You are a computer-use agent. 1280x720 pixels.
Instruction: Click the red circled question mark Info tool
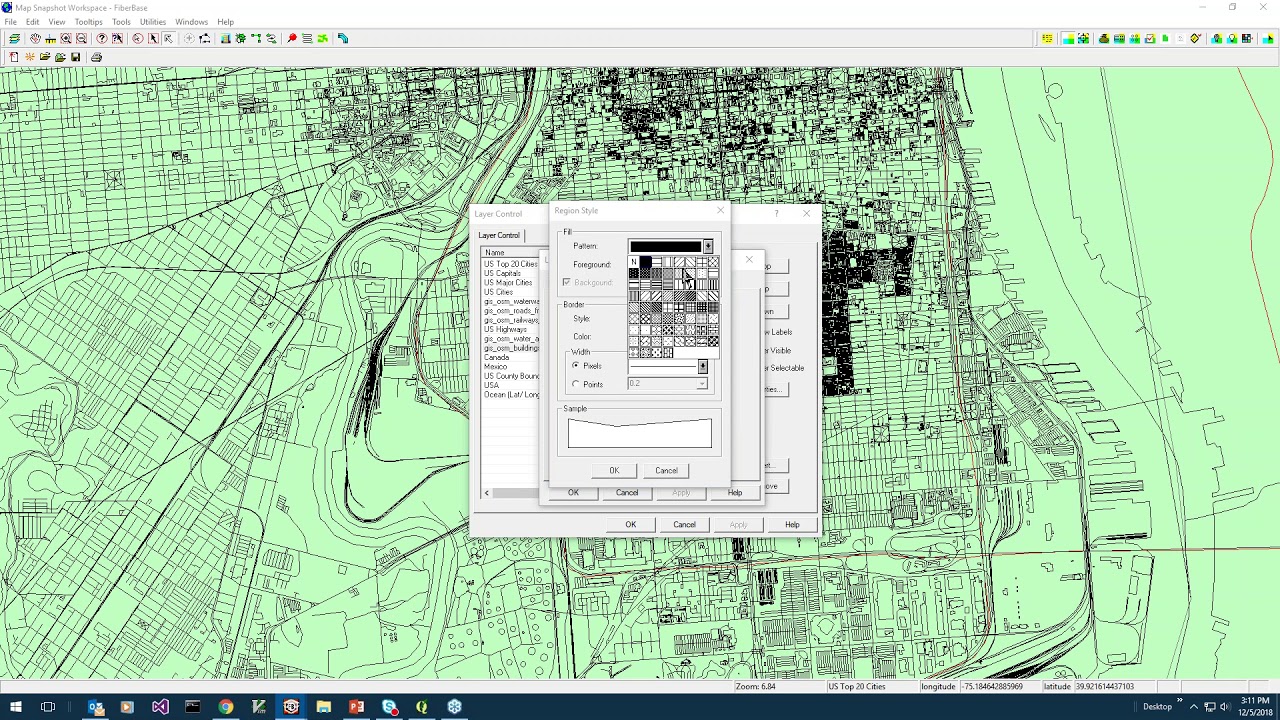pos(102,38)
